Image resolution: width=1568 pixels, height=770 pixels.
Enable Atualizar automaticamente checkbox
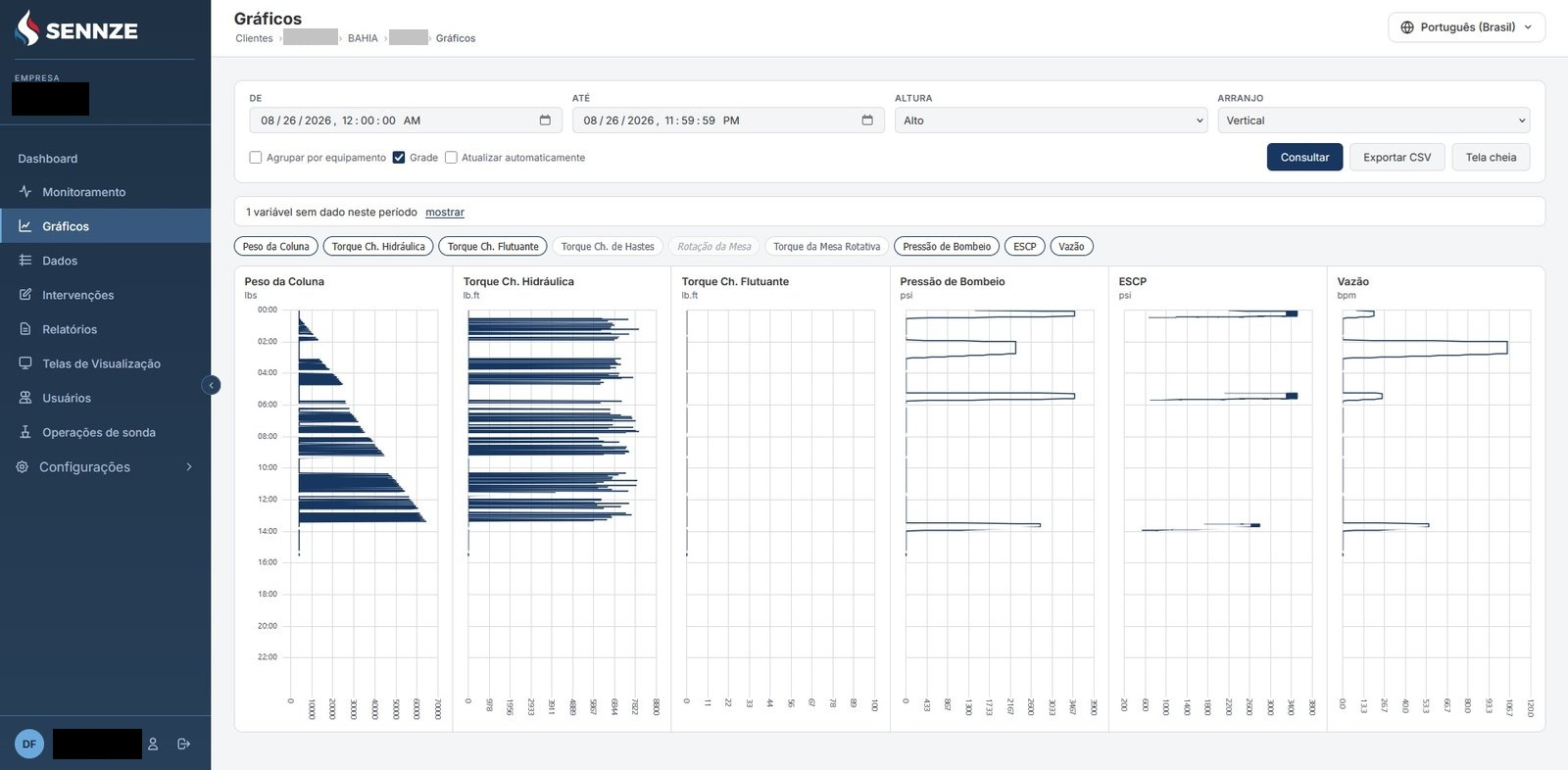pos(451,158)
